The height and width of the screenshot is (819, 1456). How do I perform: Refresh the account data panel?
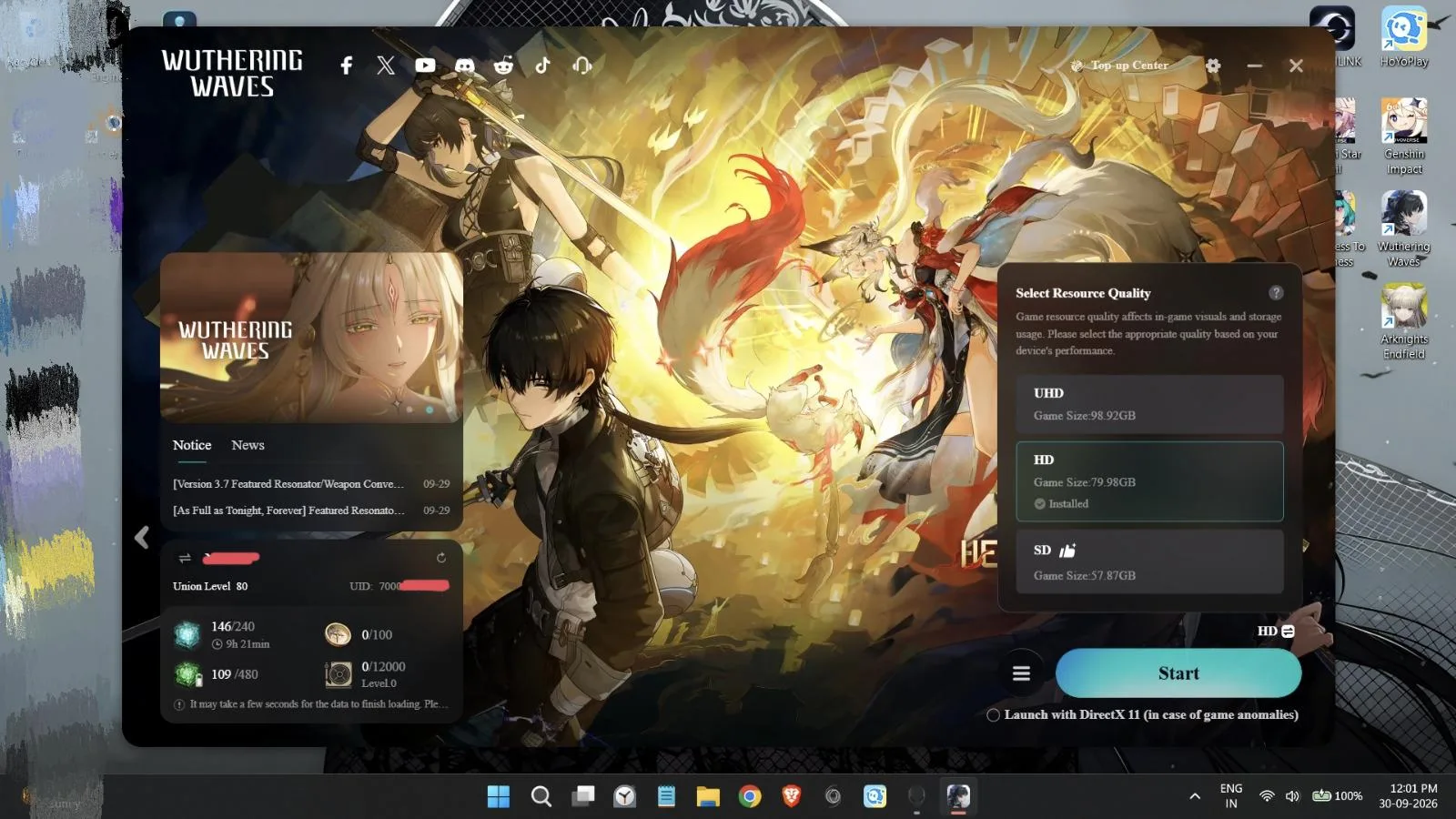pos(441,558)
